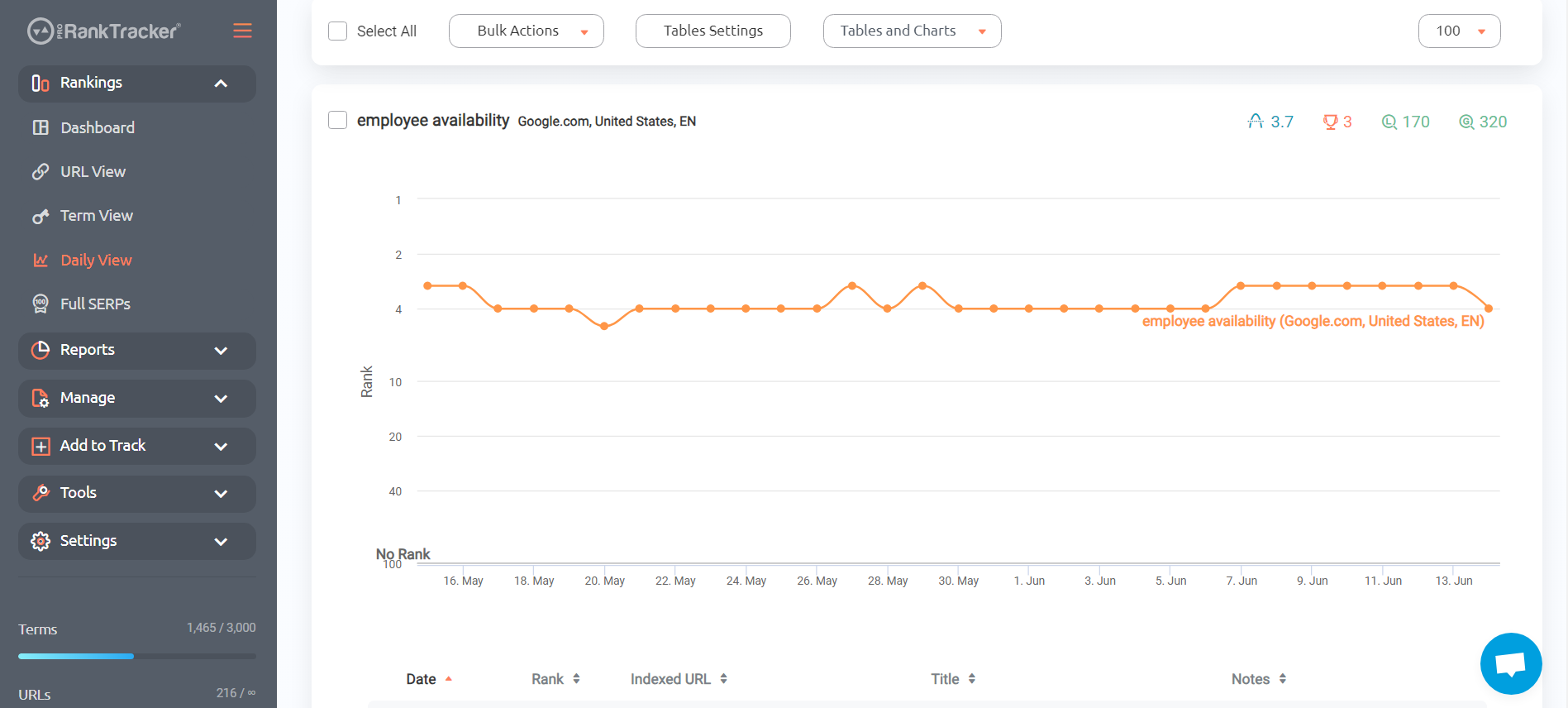Expand the Reports section
Screen dimensions: 1568x708
pyautogui.click(x=137, y=350)
